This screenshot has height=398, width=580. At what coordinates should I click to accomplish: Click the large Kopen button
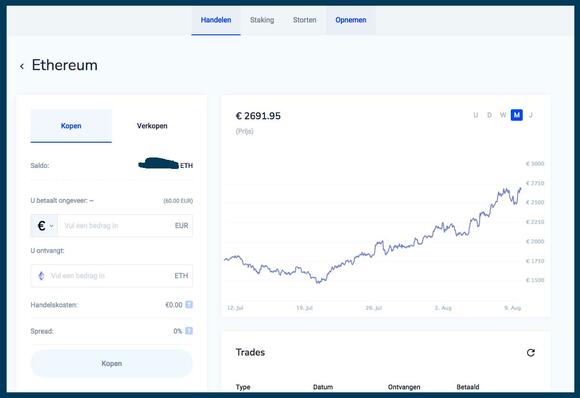tap(112, 364)
